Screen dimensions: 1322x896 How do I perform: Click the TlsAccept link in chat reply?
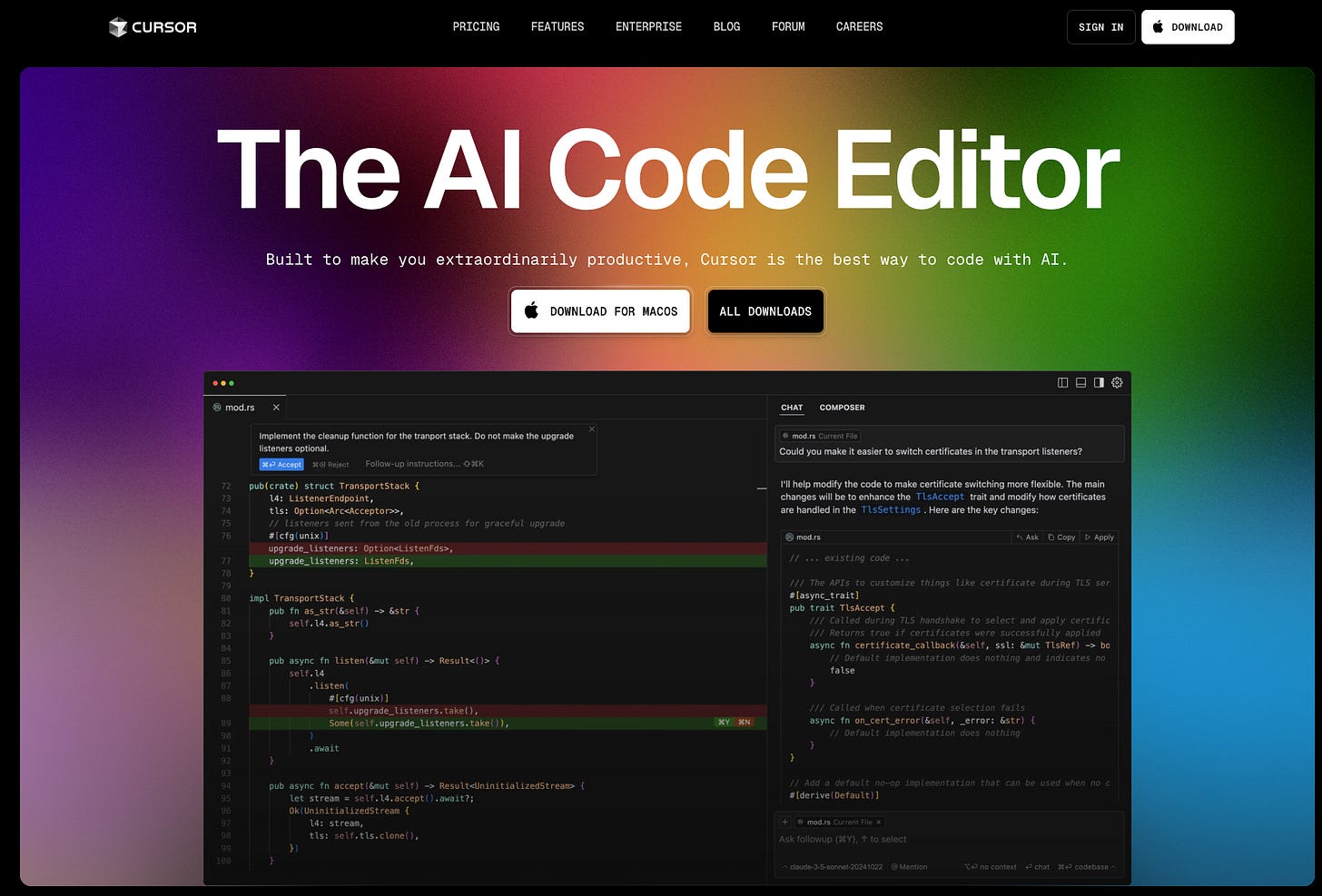coord(940,497)
